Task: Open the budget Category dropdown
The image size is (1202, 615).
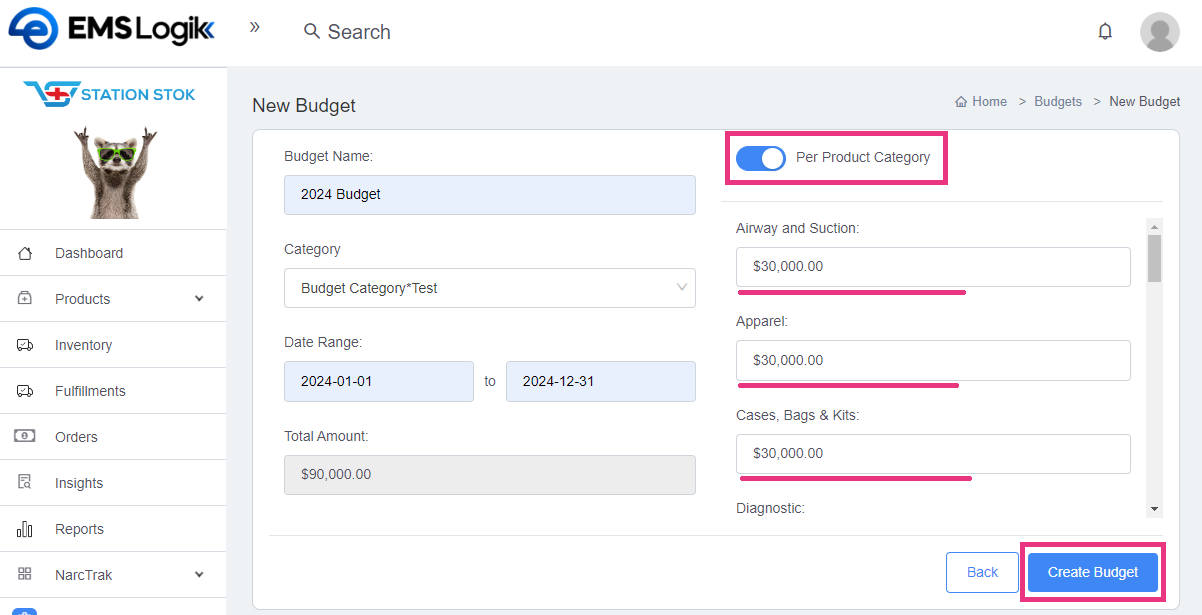Action: tap(489, 288)
